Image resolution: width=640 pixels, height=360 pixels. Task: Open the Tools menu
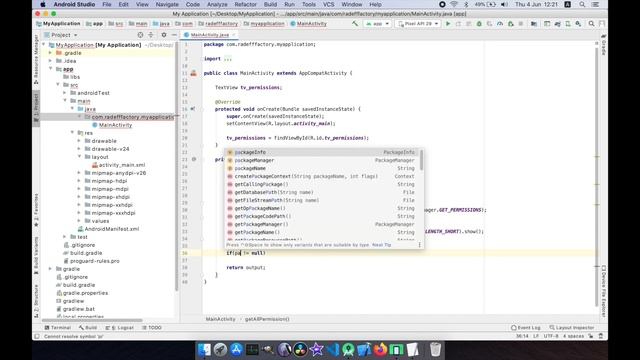click(309, 4)
